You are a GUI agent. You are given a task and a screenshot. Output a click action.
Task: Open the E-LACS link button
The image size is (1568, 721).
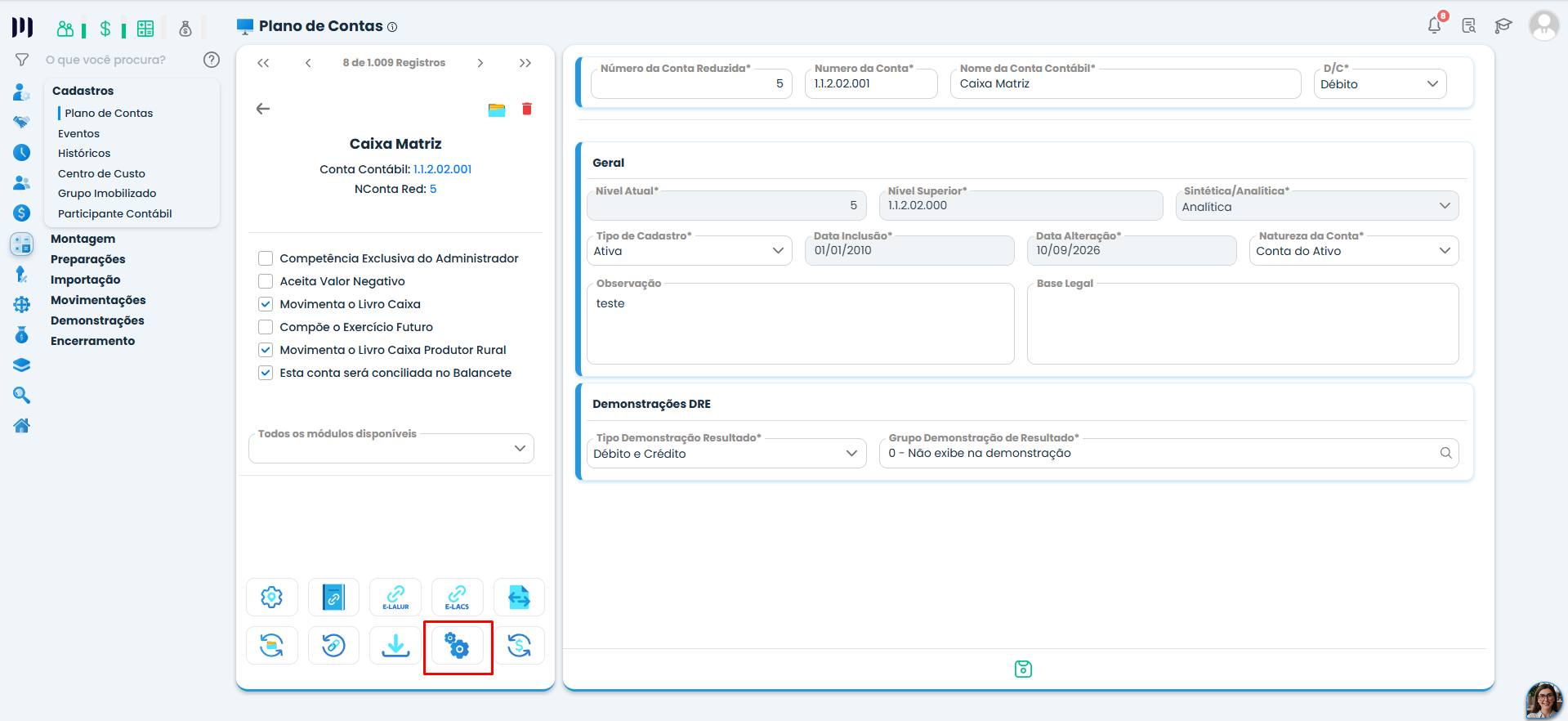tap(458, 598)
